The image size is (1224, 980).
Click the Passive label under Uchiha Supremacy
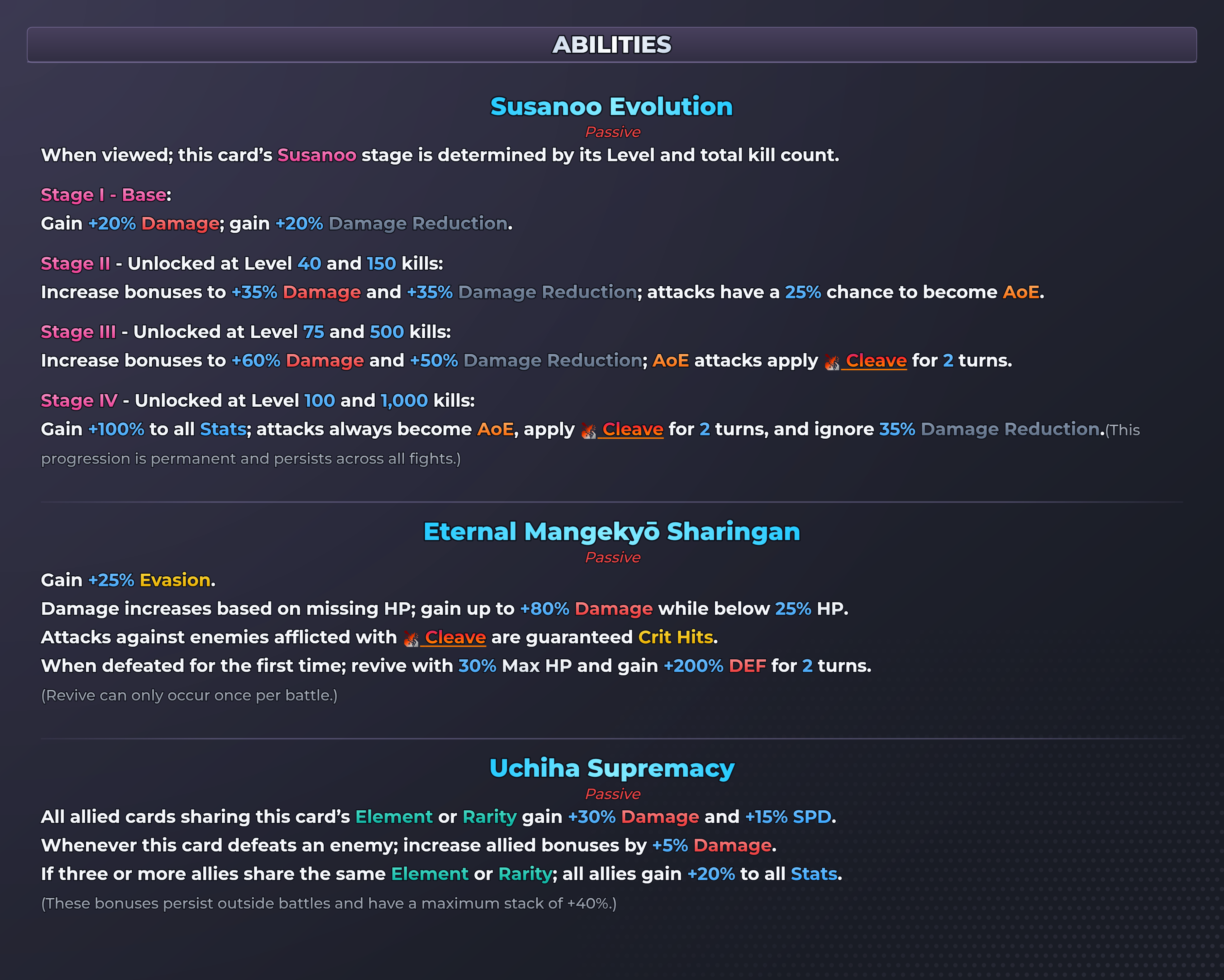click(613, 794)
